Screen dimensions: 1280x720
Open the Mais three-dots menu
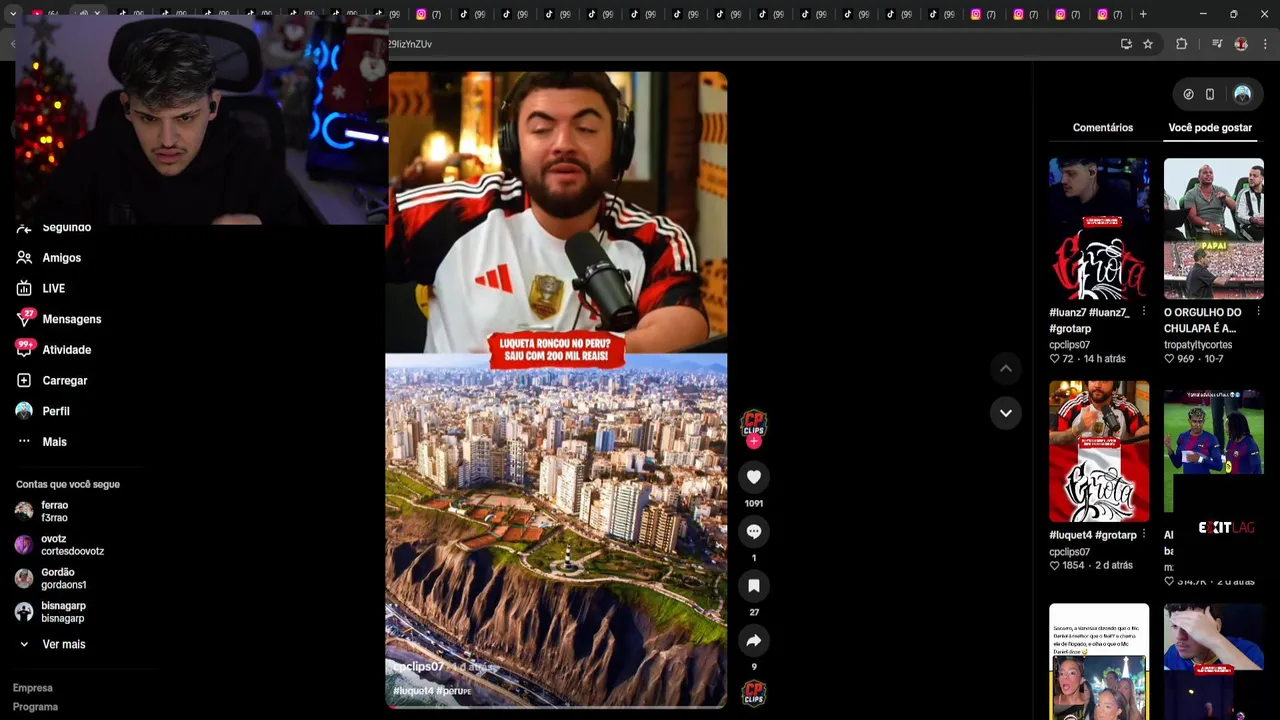(x=24, y=442)
